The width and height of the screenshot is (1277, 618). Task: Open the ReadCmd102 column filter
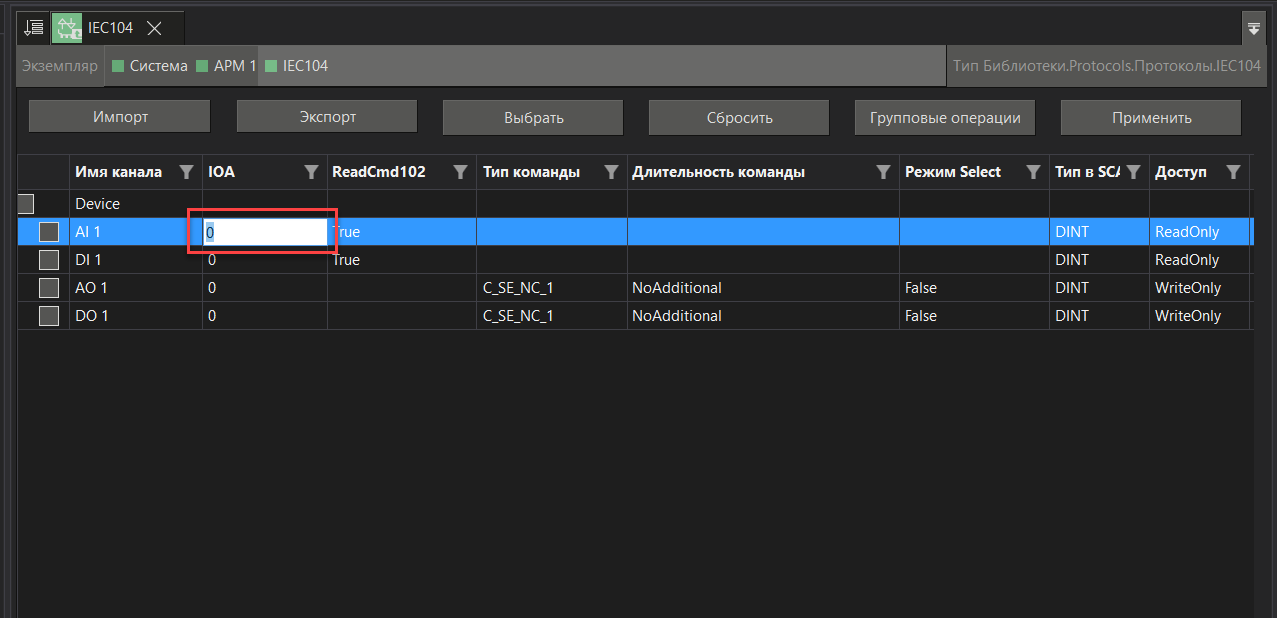point(460,172)
